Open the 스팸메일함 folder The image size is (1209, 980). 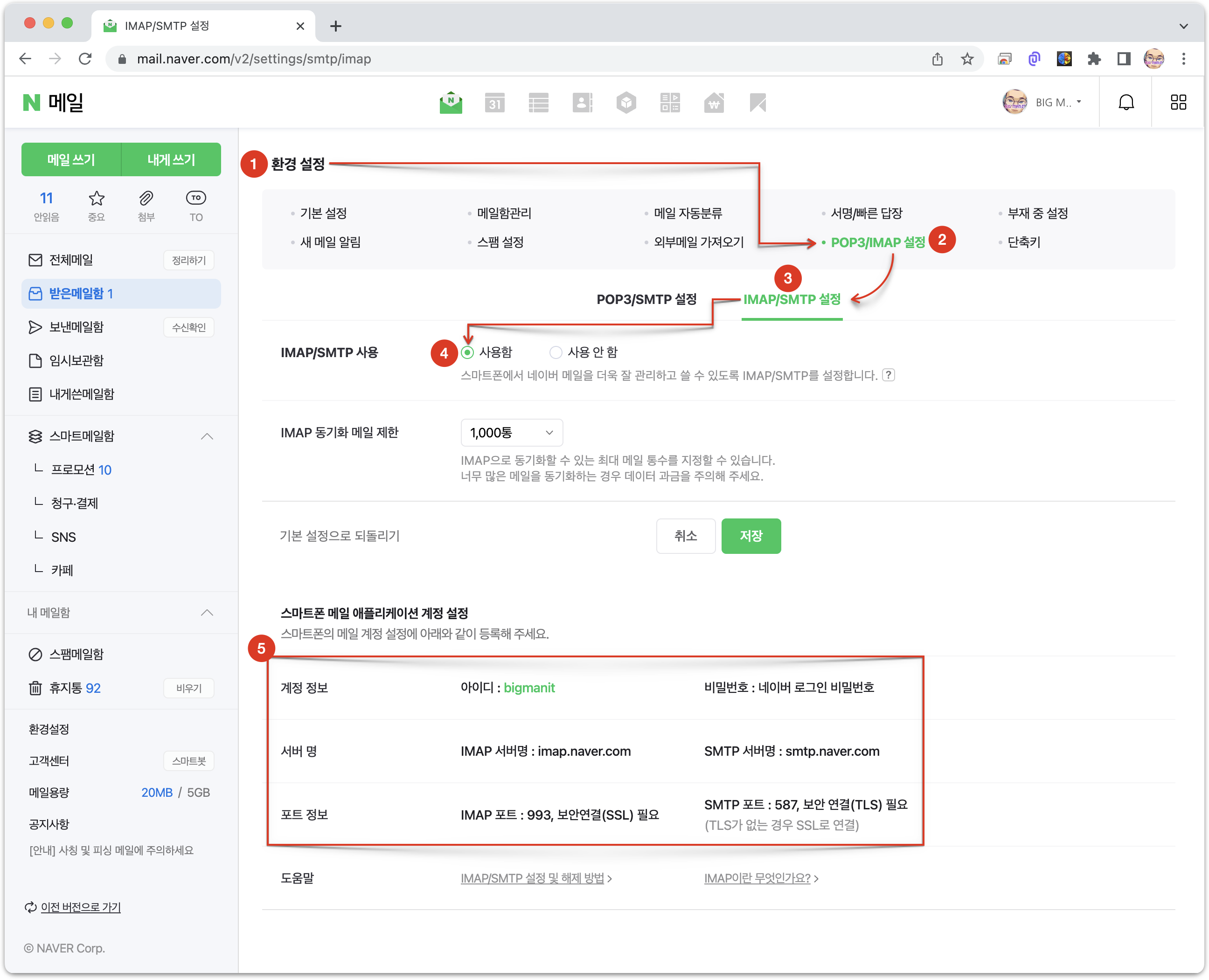[76, 654]
